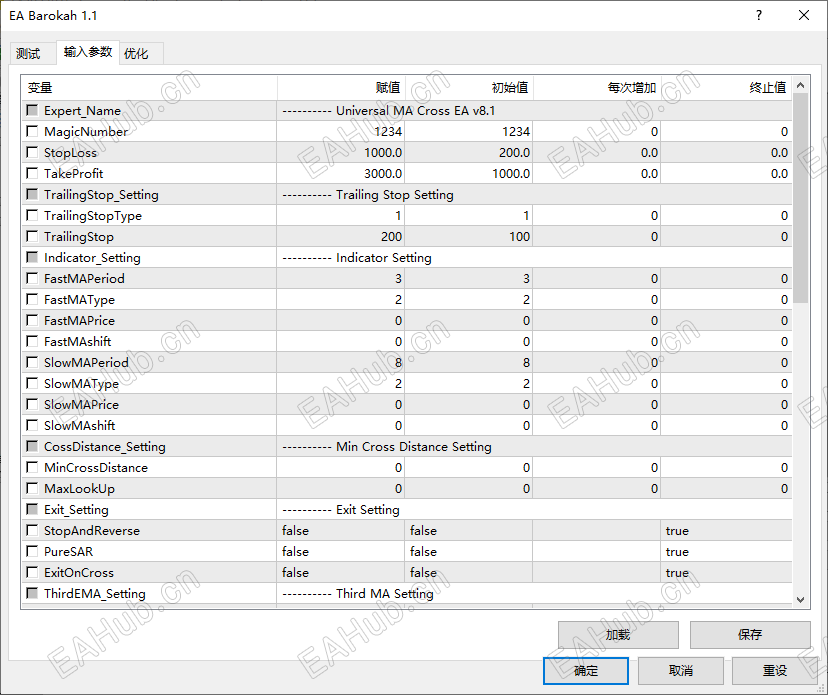The width and height of the screenshot is (828, 695).
Task: Close the EA Barokah dialog
Action: point(804,15)
